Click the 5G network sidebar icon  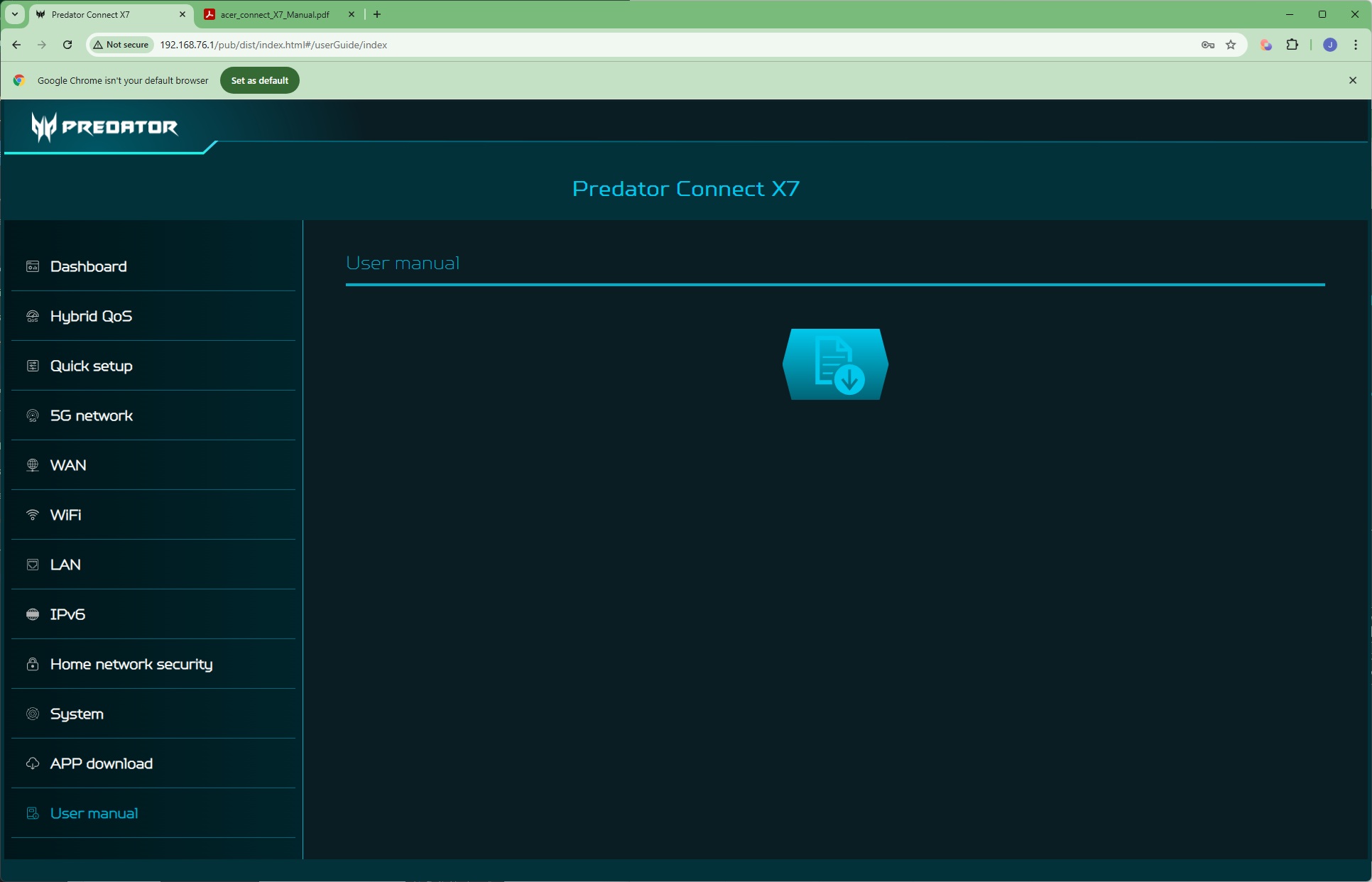33,415
